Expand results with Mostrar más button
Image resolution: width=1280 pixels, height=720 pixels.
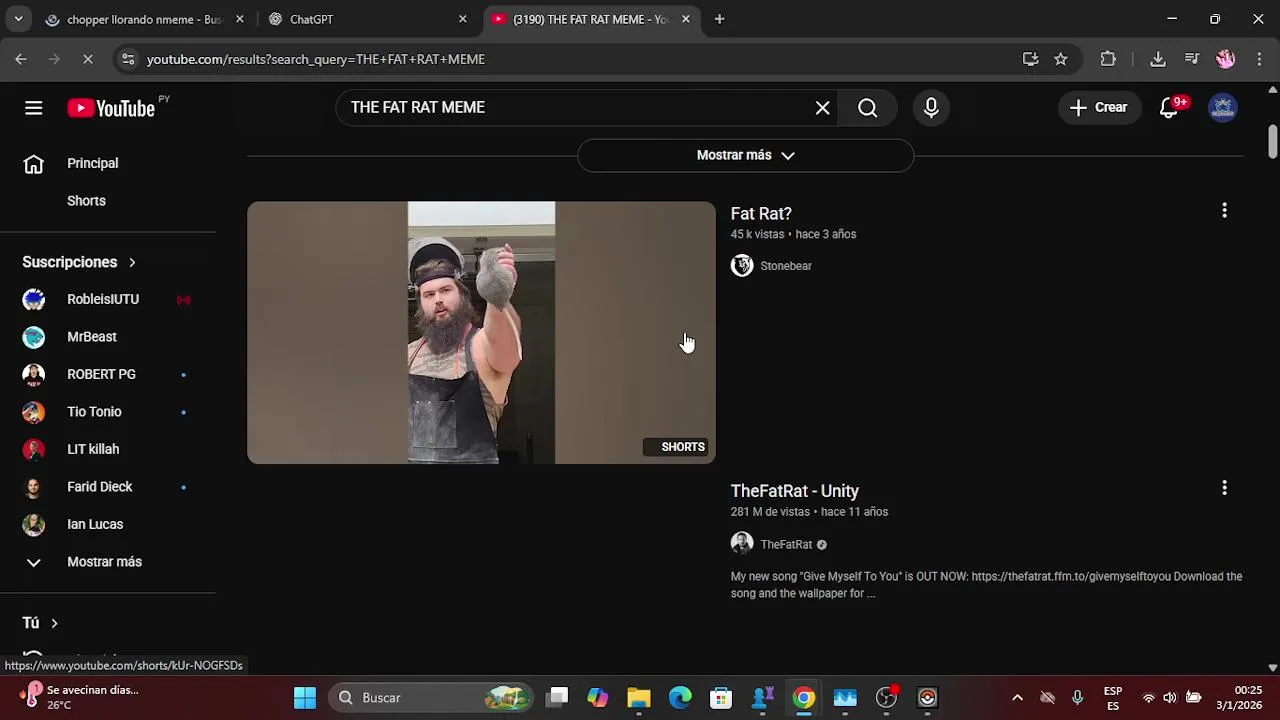click(x=746, y=155)
